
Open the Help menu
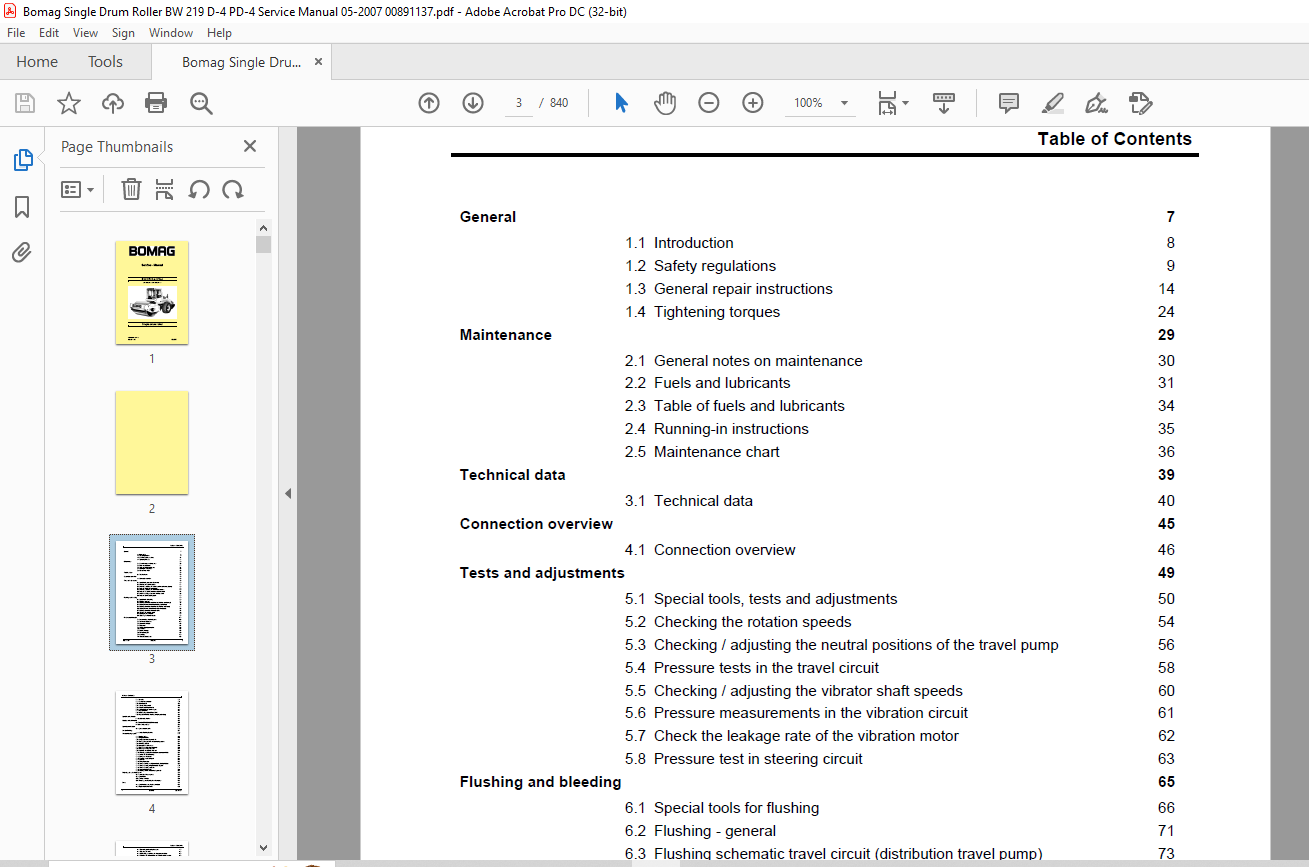[x=219, y=33]
